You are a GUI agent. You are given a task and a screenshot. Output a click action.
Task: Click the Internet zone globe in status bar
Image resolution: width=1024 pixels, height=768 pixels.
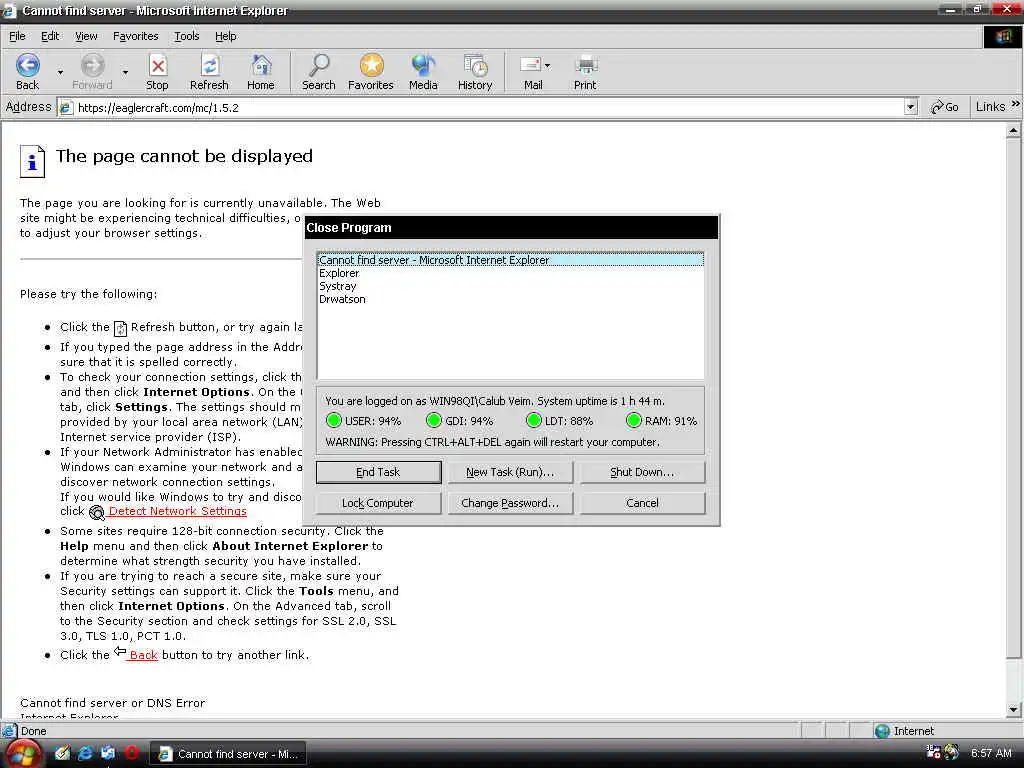882,731
